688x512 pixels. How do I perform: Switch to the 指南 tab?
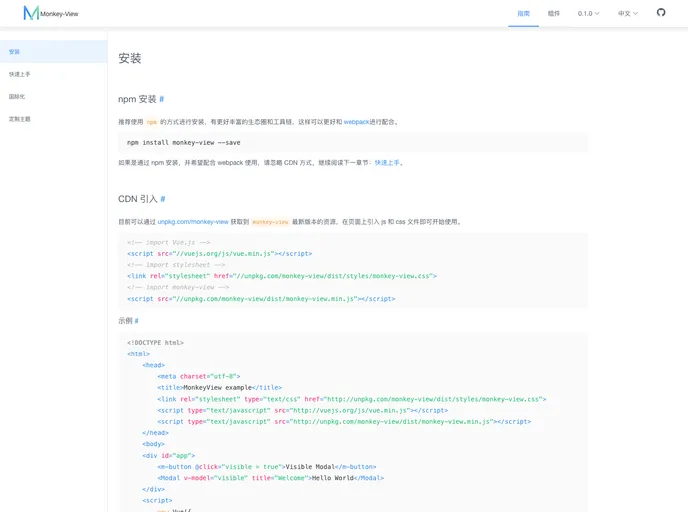coord(523,14)
